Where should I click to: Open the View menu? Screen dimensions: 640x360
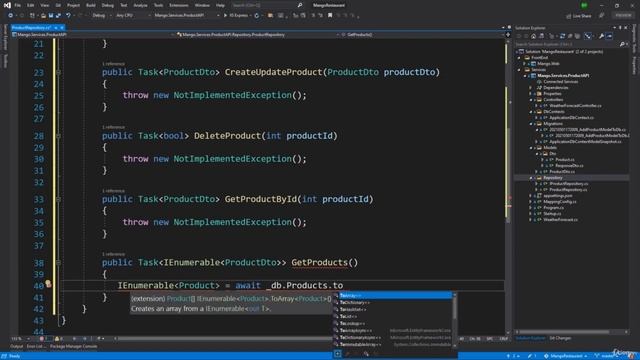(x=44, y=5)
